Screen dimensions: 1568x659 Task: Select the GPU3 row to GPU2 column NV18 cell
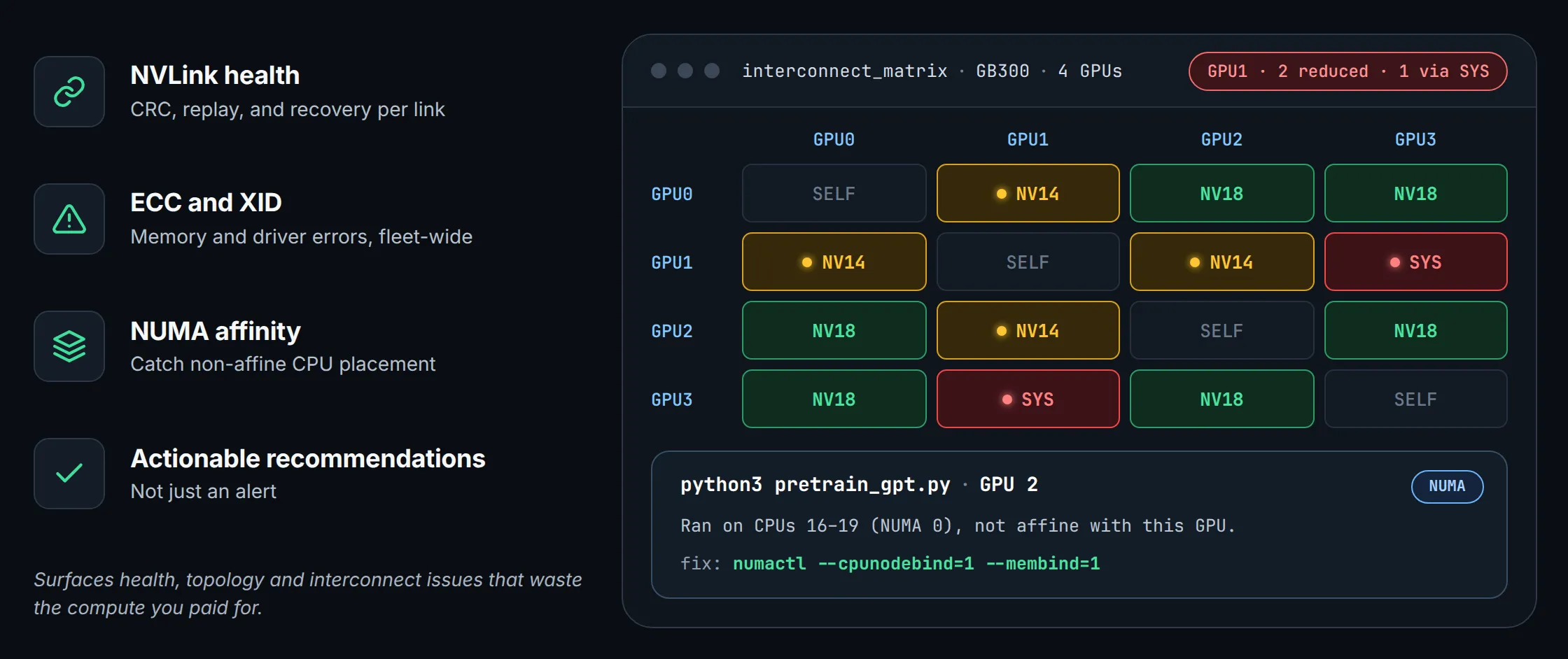point(1221,399)
